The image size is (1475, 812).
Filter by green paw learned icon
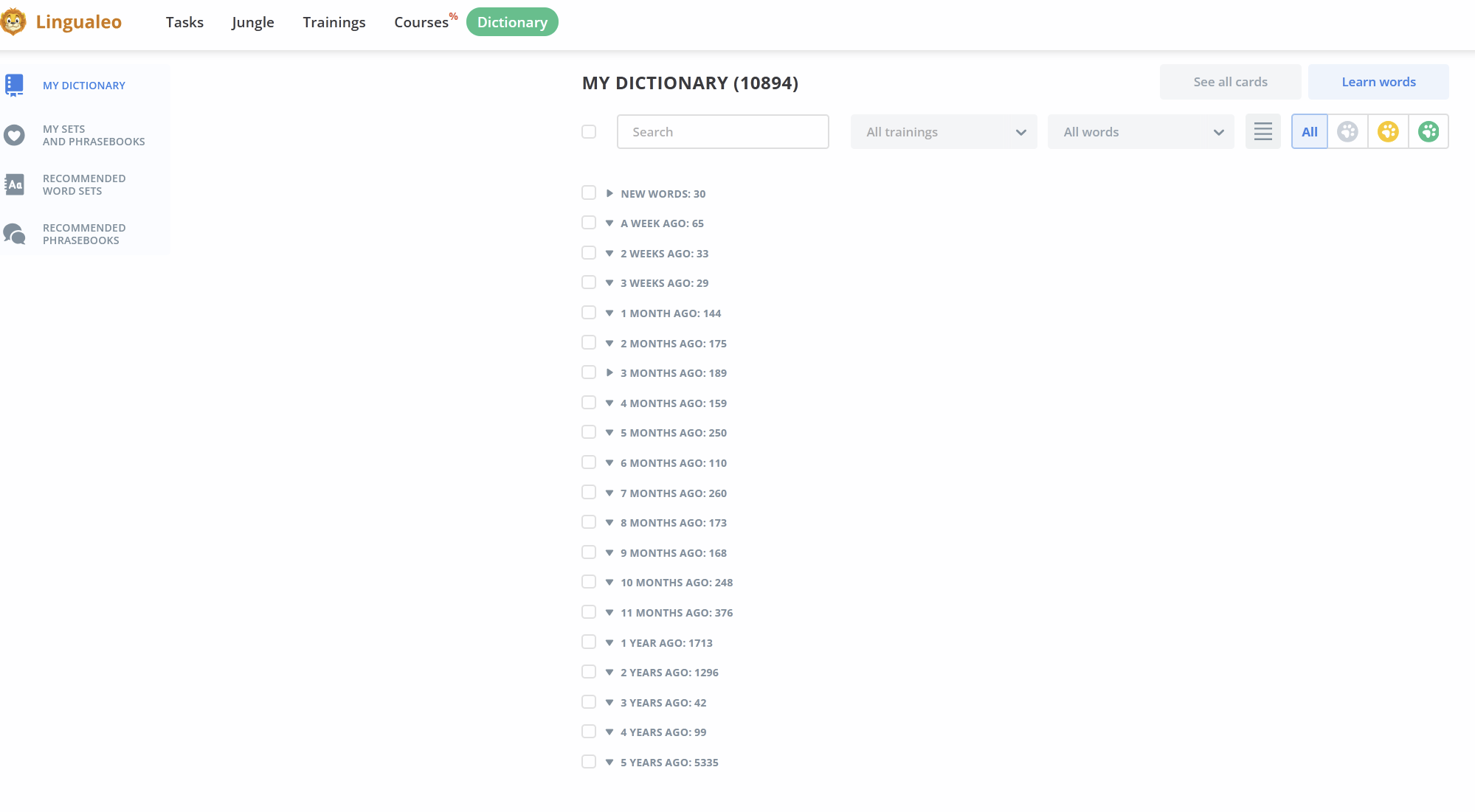tap(1429, 131)
